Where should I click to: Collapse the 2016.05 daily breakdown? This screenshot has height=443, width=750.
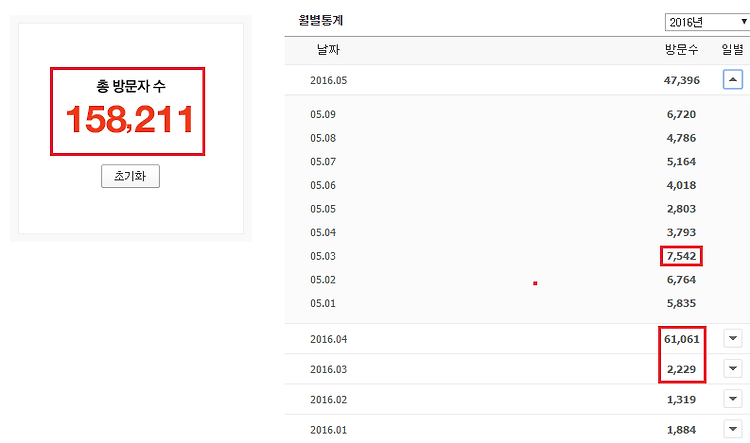(732, 79)
